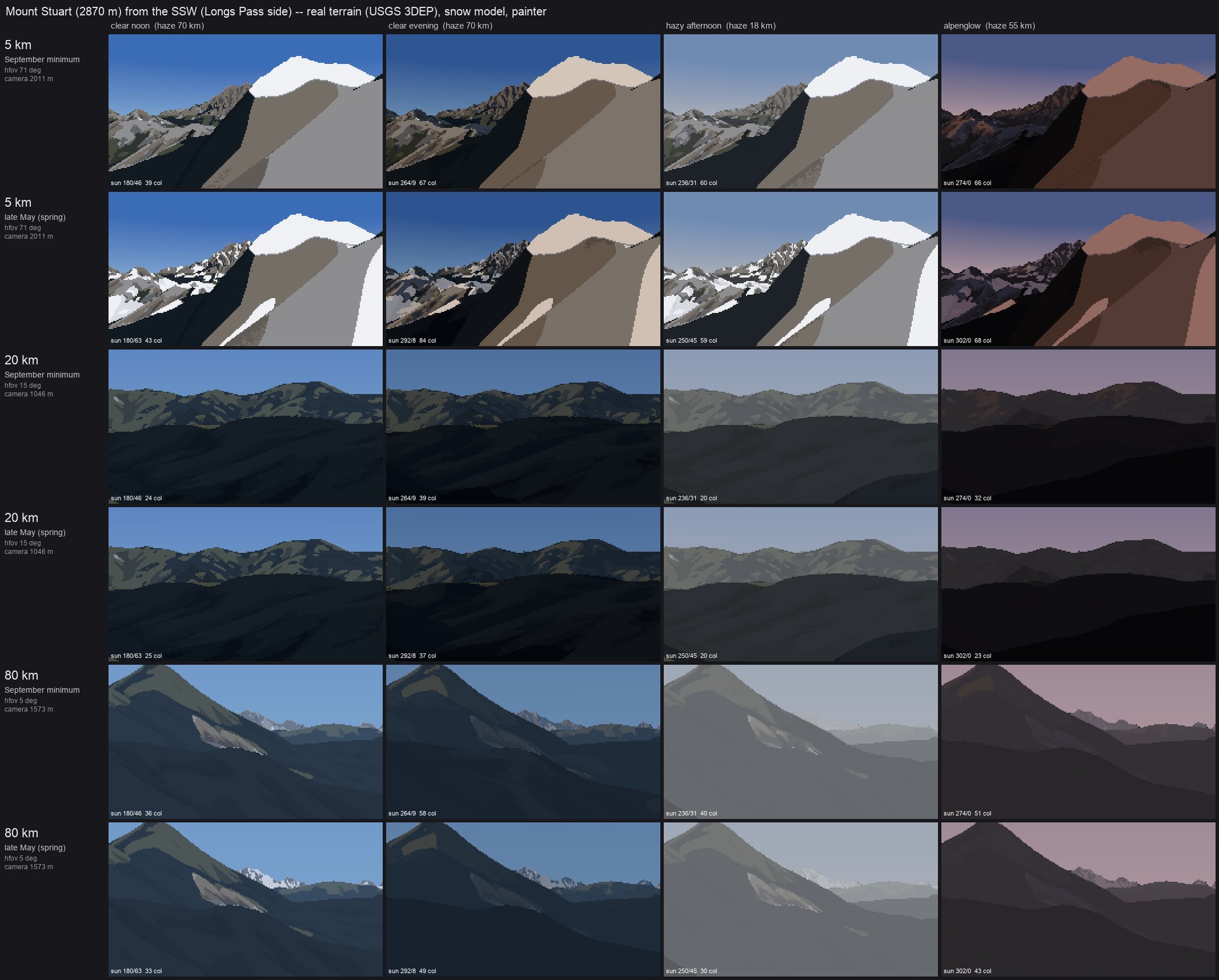The width and height of the screenshot is (1219, 980).
Task: Pick the 20 km late May alpenglow render
Action: click(1078, 584)
